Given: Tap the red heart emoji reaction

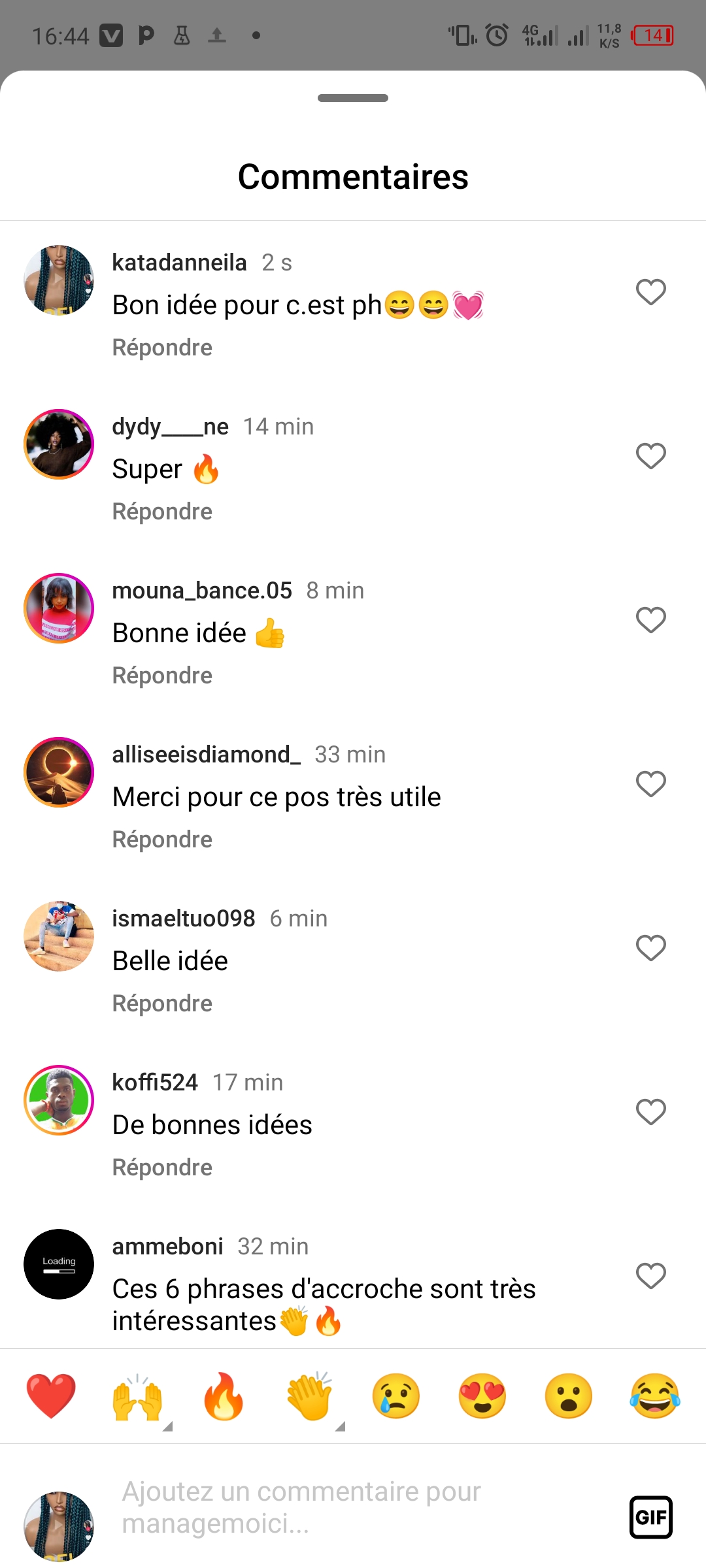Looking at the screenshot, I should pyautogui.click(x=51, y=1396).
